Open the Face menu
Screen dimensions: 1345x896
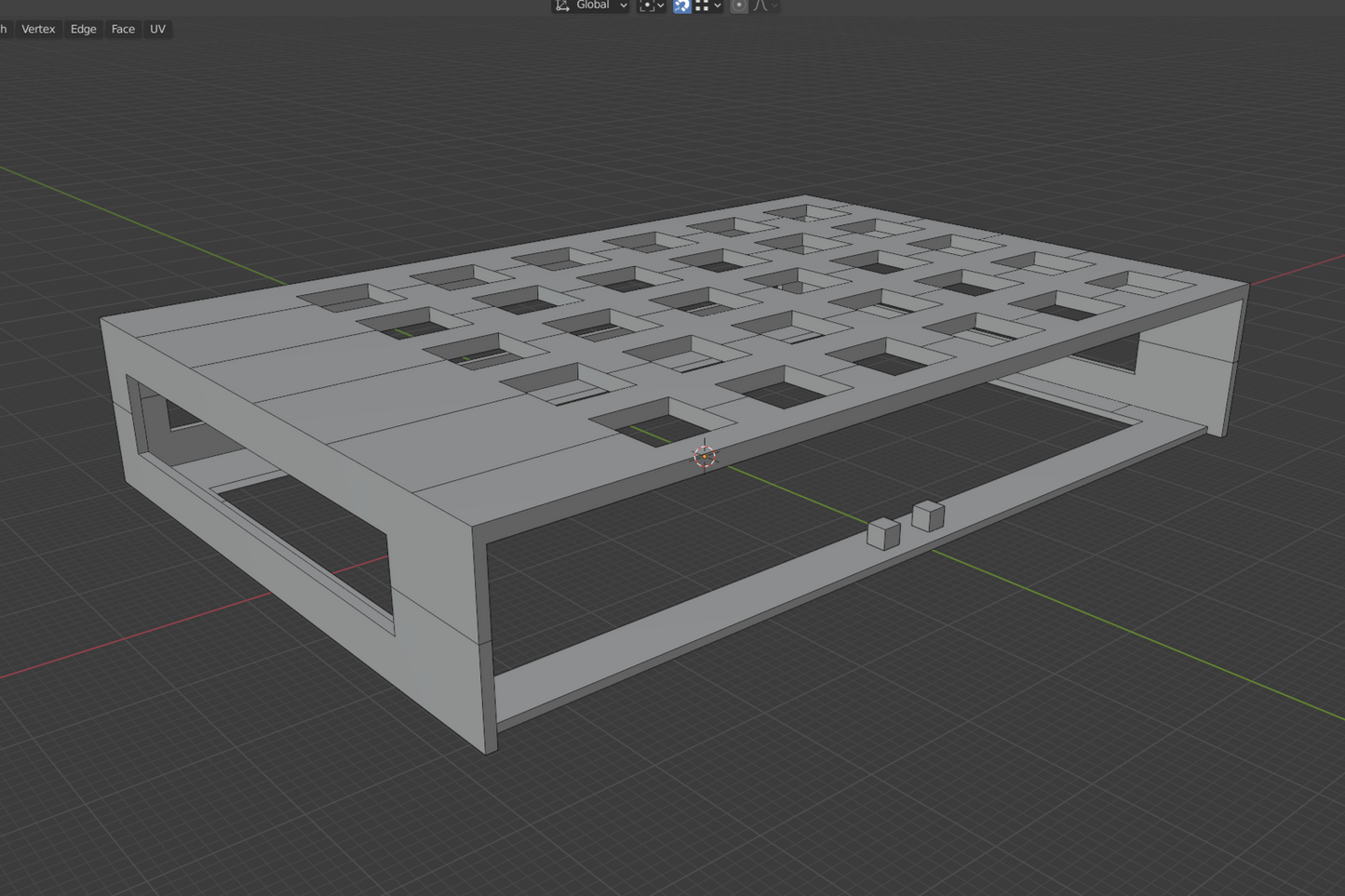(x=123, y=29)
